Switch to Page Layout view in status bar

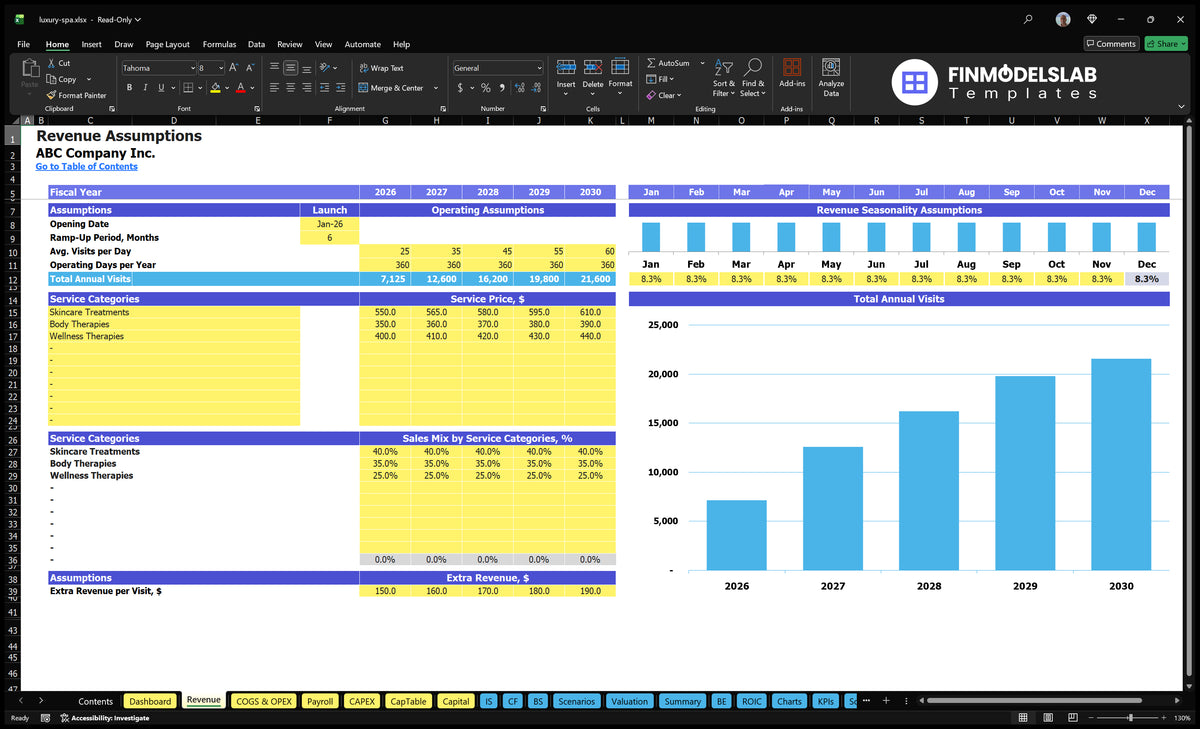pos(1046,718)
